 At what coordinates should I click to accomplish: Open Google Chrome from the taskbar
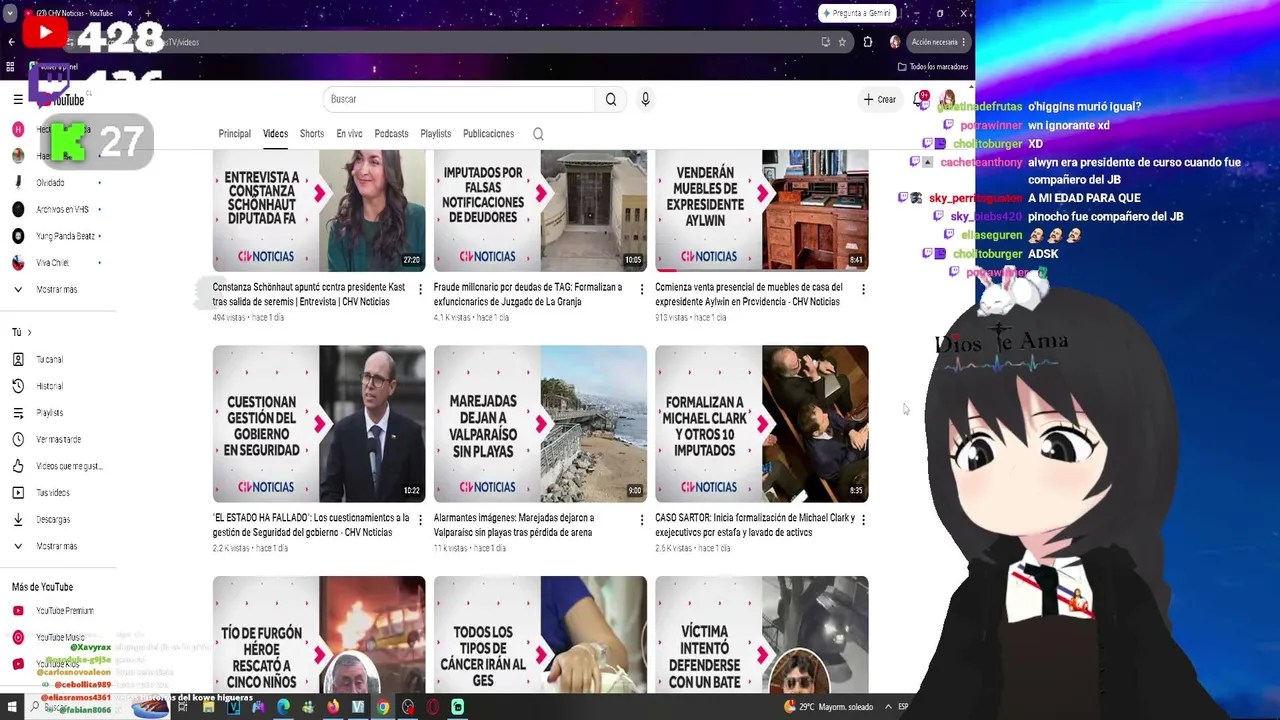tap(383, 707)
